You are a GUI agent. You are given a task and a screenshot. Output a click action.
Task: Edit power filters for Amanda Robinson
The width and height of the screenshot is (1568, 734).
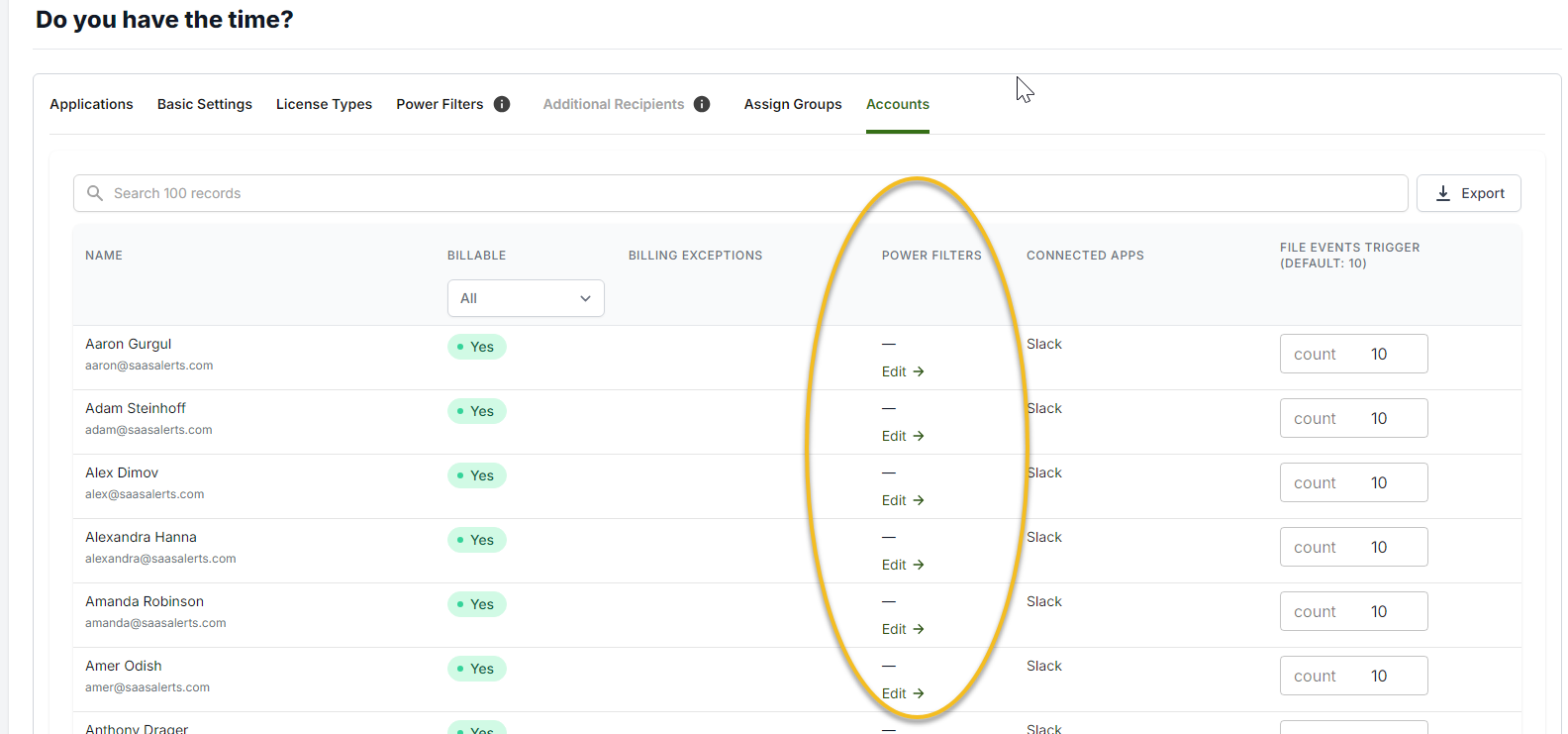(902, 629)
